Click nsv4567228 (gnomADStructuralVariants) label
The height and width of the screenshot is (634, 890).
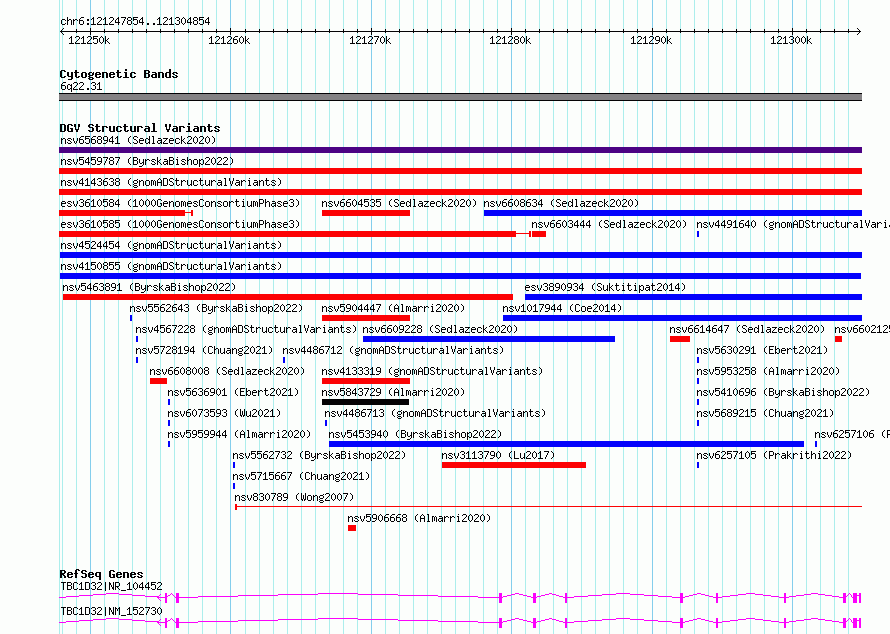246,329
